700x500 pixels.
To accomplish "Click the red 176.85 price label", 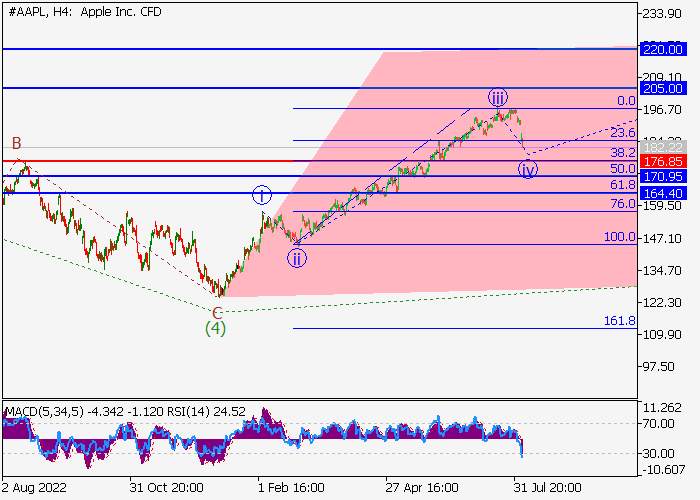I will click(662, 161).
